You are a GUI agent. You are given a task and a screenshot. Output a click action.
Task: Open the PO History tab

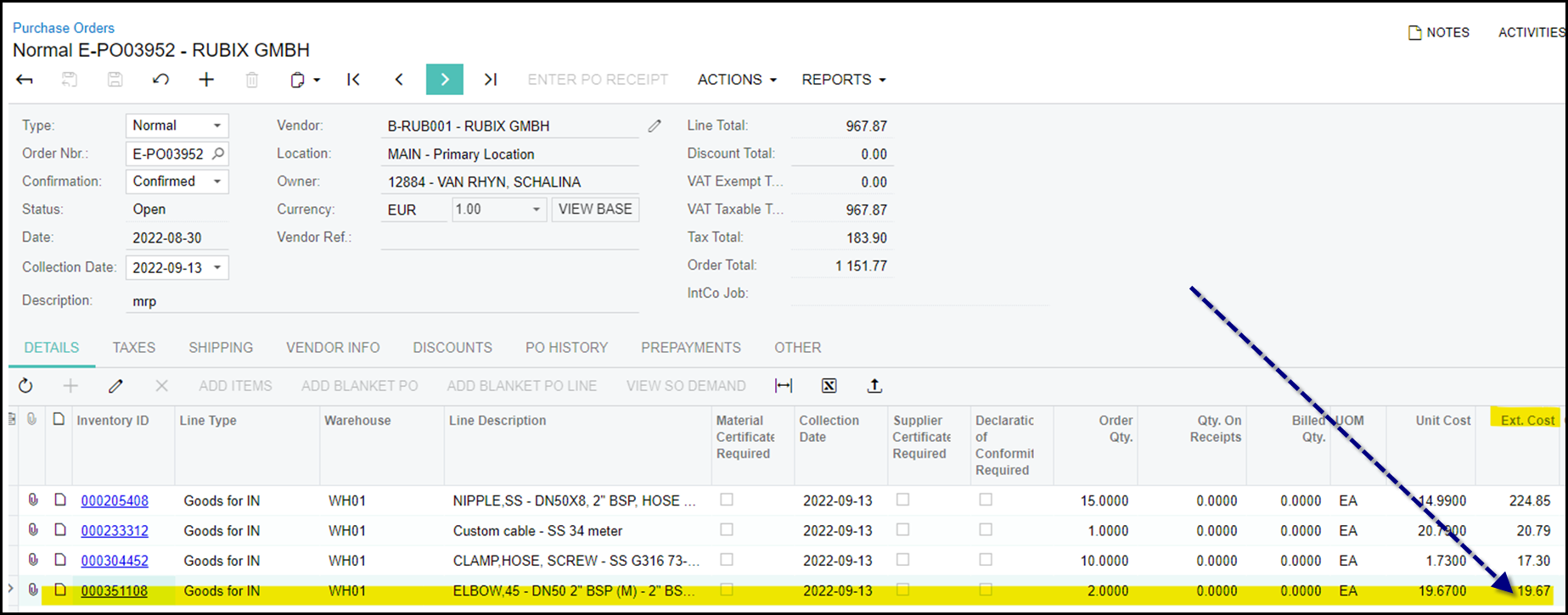(566, 348)
